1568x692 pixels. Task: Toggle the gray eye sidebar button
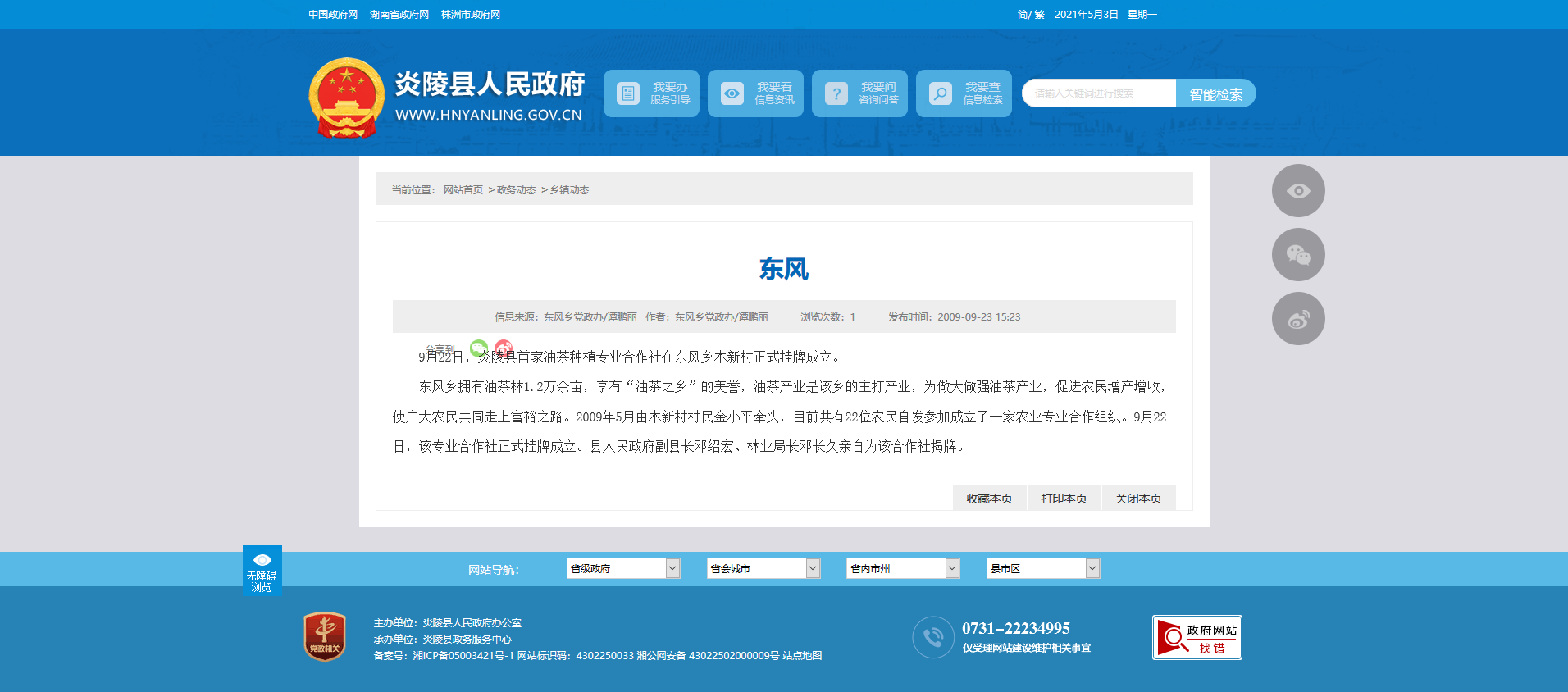click(1297, 191)
